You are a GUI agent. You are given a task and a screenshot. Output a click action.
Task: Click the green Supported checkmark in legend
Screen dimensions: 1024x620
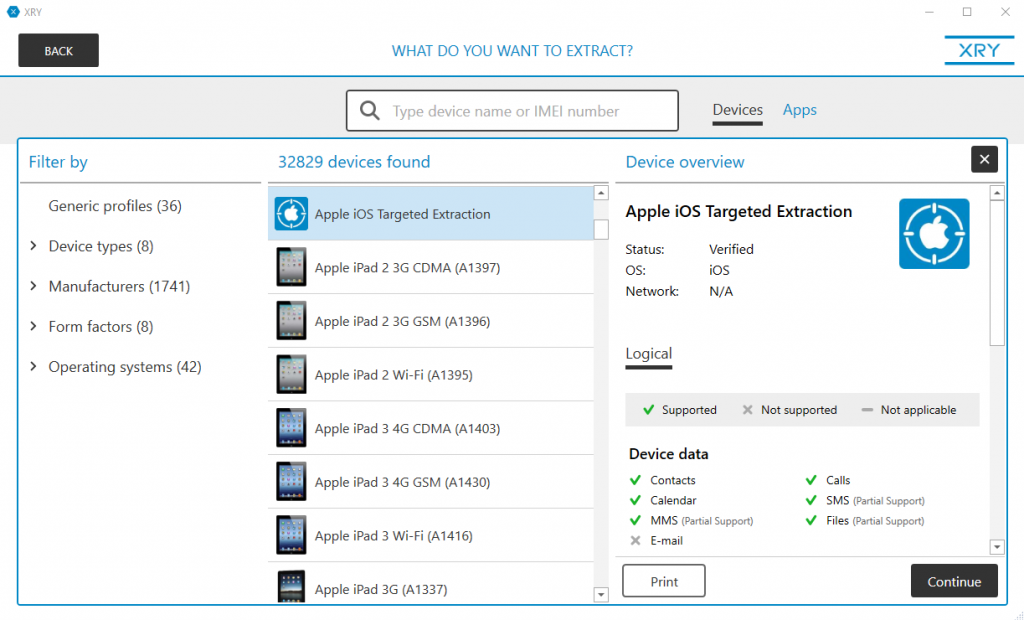click(648, 410)
